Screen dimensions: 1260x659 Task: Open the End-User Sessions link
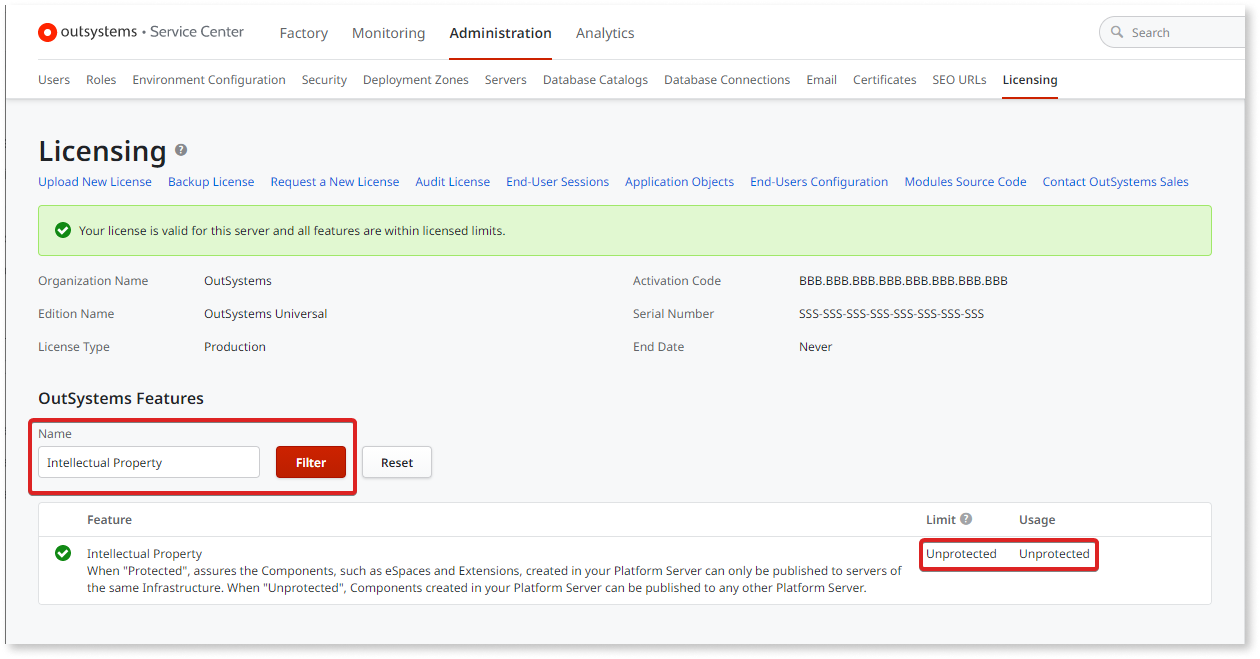[x=557, y=182]
